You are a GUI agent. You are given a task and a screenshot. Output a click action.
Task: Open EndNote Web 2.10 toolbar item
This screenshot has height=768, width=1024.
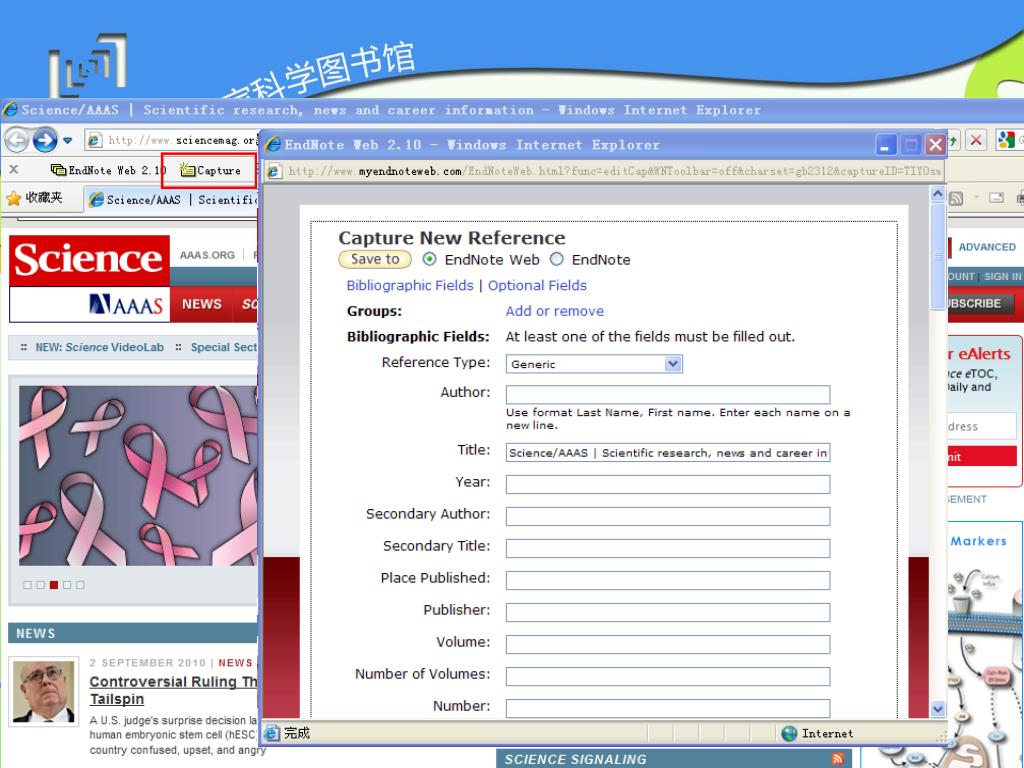coord(108,170)
